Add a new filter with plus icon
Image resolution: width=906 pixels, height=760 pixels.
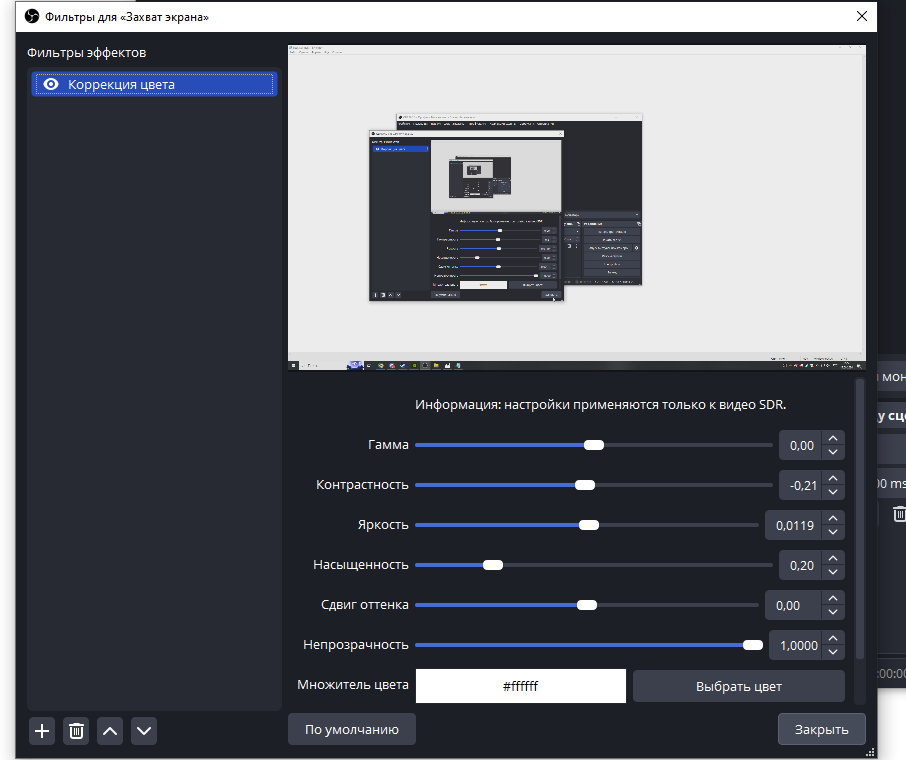coord(42,731)
